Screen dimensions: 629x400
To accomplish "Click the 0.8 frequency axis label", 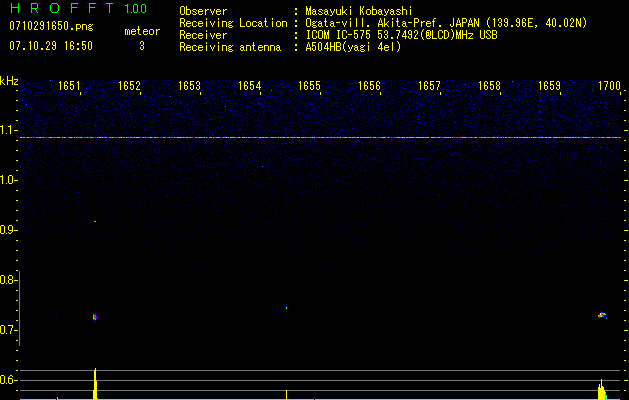I will point(8,280).
